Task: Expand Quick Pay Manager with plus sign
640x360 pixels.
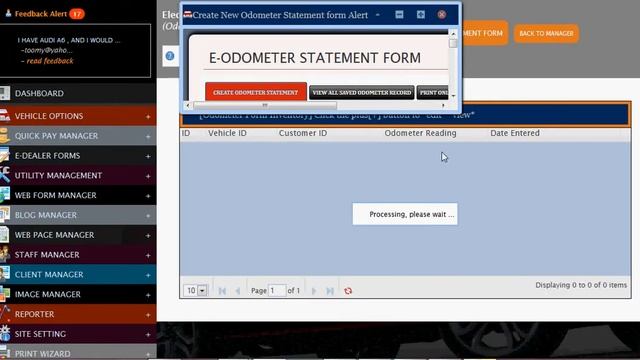Action: [x=148, y=136]
